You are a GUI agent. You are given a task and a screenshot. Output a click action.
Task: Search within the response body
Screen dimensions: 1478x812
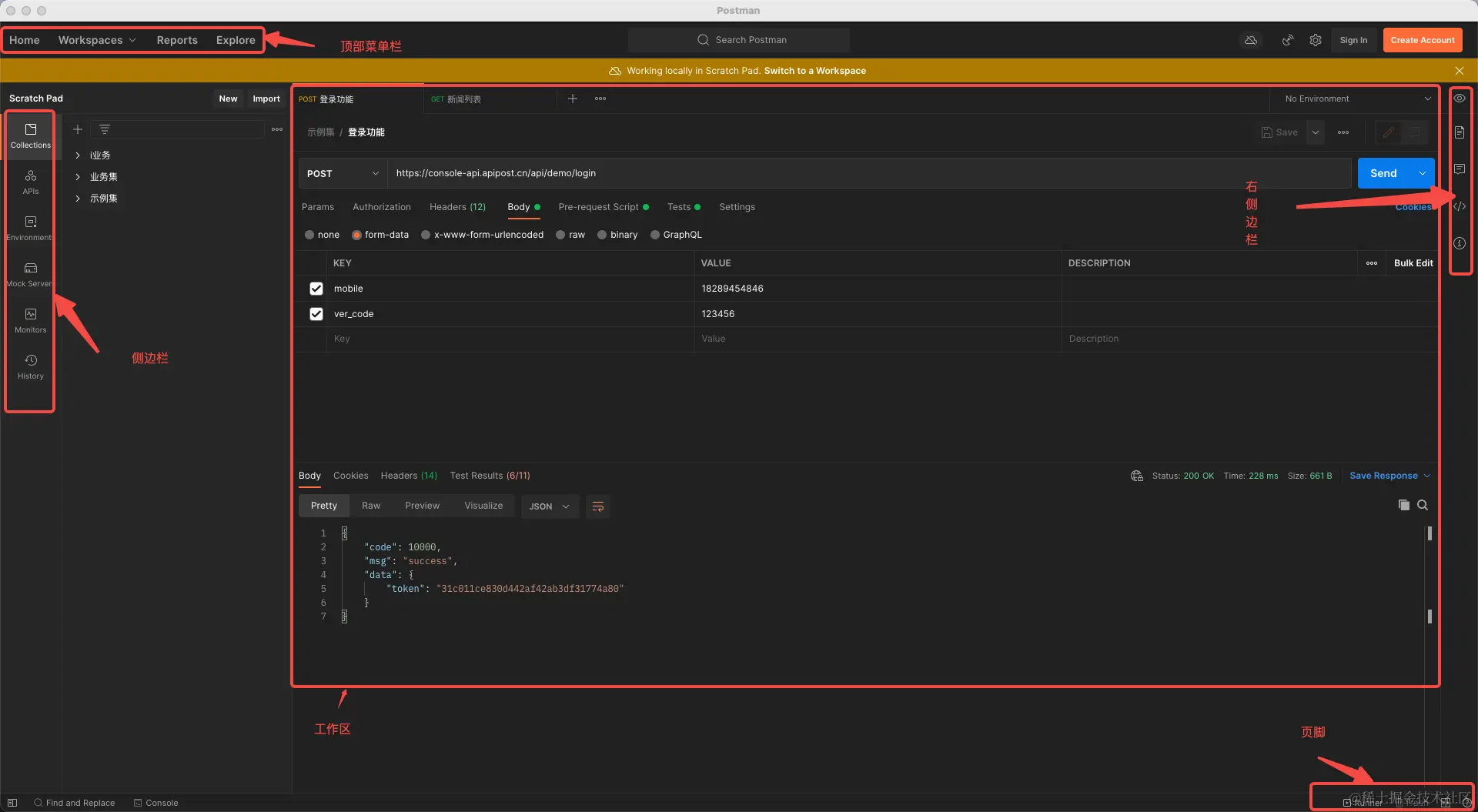coord(1423,505)
